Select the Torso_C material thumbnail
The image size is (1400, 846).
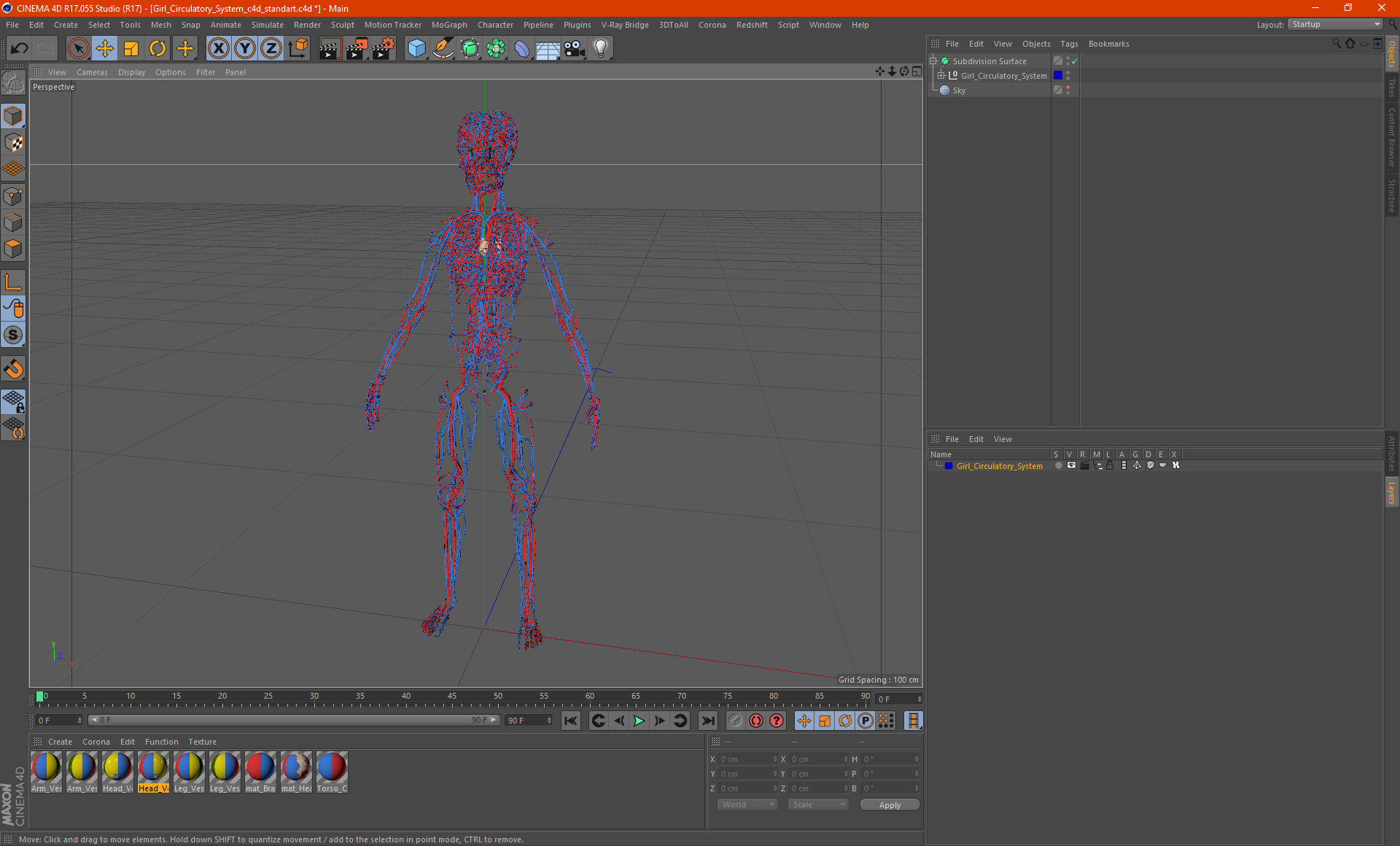click(332, 772)
